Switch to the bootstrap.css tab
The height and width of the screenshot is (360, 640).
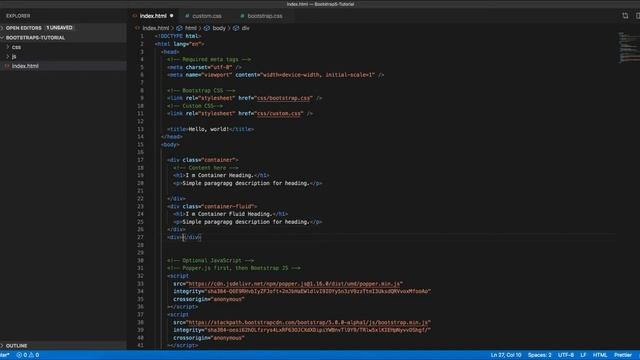click(x=264, y=16)
